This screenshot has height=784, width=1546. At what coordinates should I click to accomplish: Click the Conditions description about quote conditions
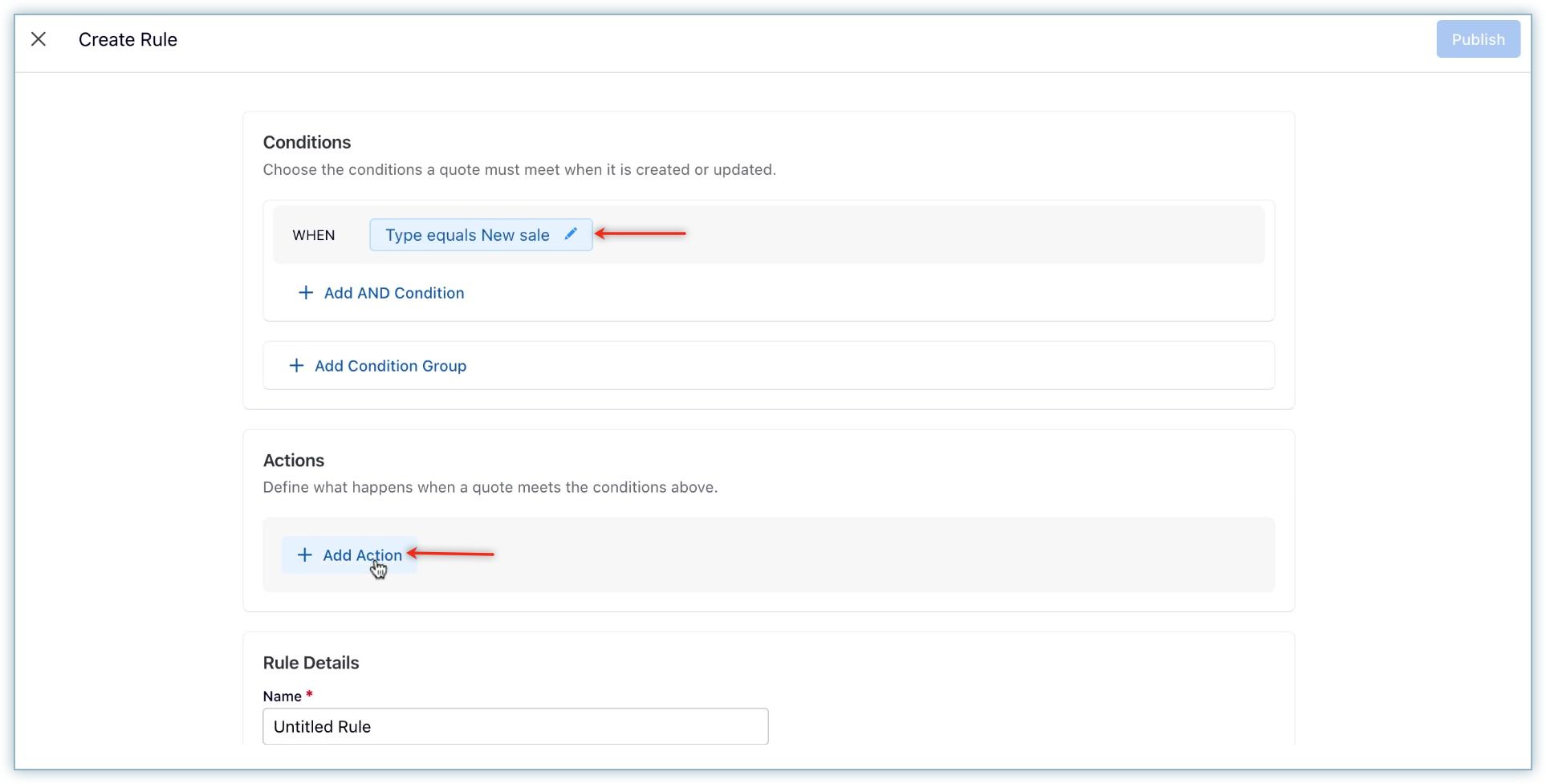(x=519, y=170)
